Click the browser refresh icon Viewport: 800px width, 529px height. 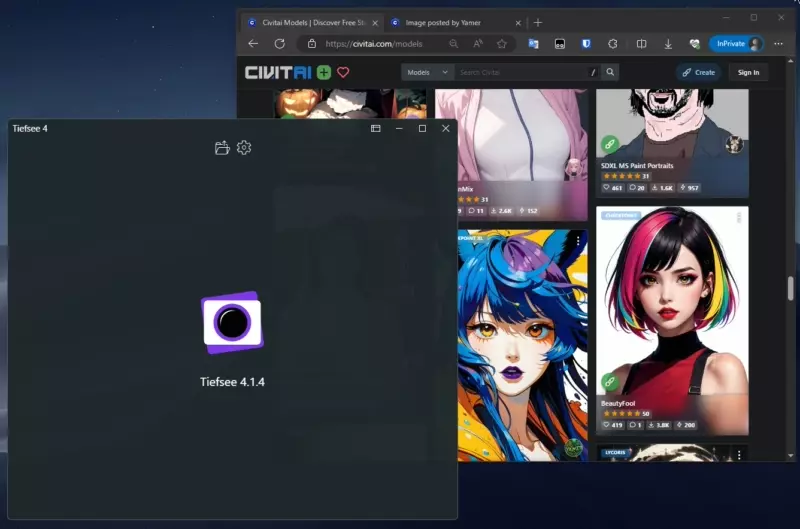[x=280, y=44]
